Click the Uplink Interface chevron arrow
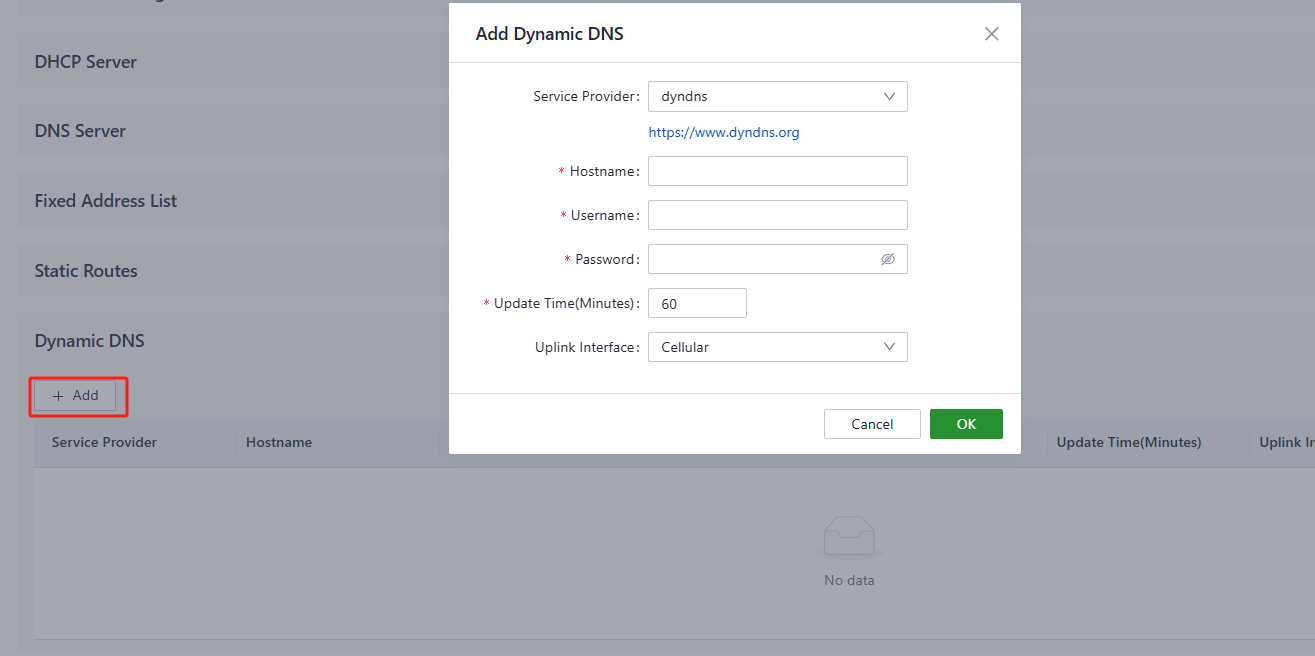The height and width of the screenshot is (656, 1315). [889, 347]
